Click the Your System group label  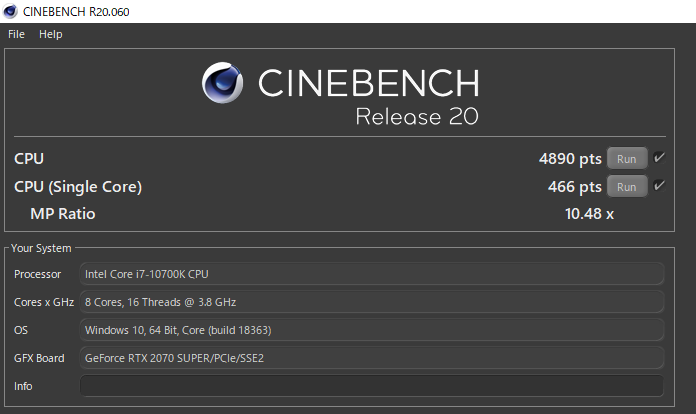point(41,248)
